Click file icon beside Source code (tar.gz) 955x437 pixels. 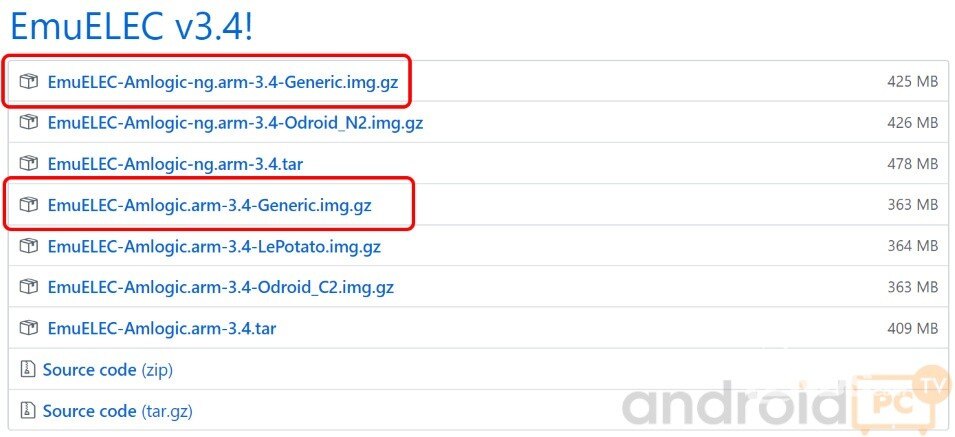tap(27, 410)
